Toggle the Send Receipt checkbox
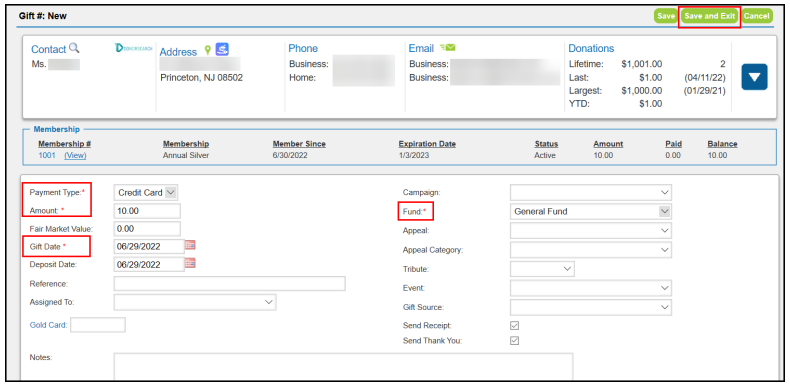This screenshot has height=386, width=790. point(514,326)
